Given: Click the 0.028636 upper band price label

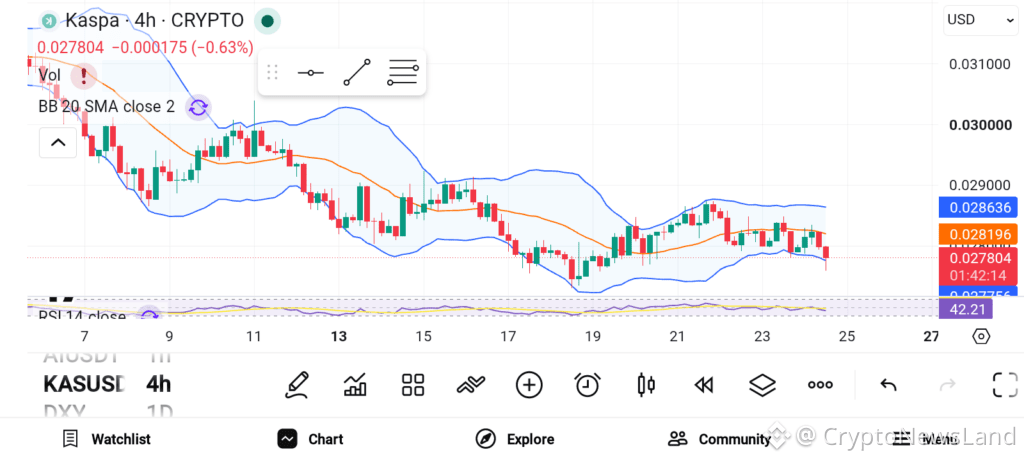Looking at the screenshot, I should tap(978, 208).
